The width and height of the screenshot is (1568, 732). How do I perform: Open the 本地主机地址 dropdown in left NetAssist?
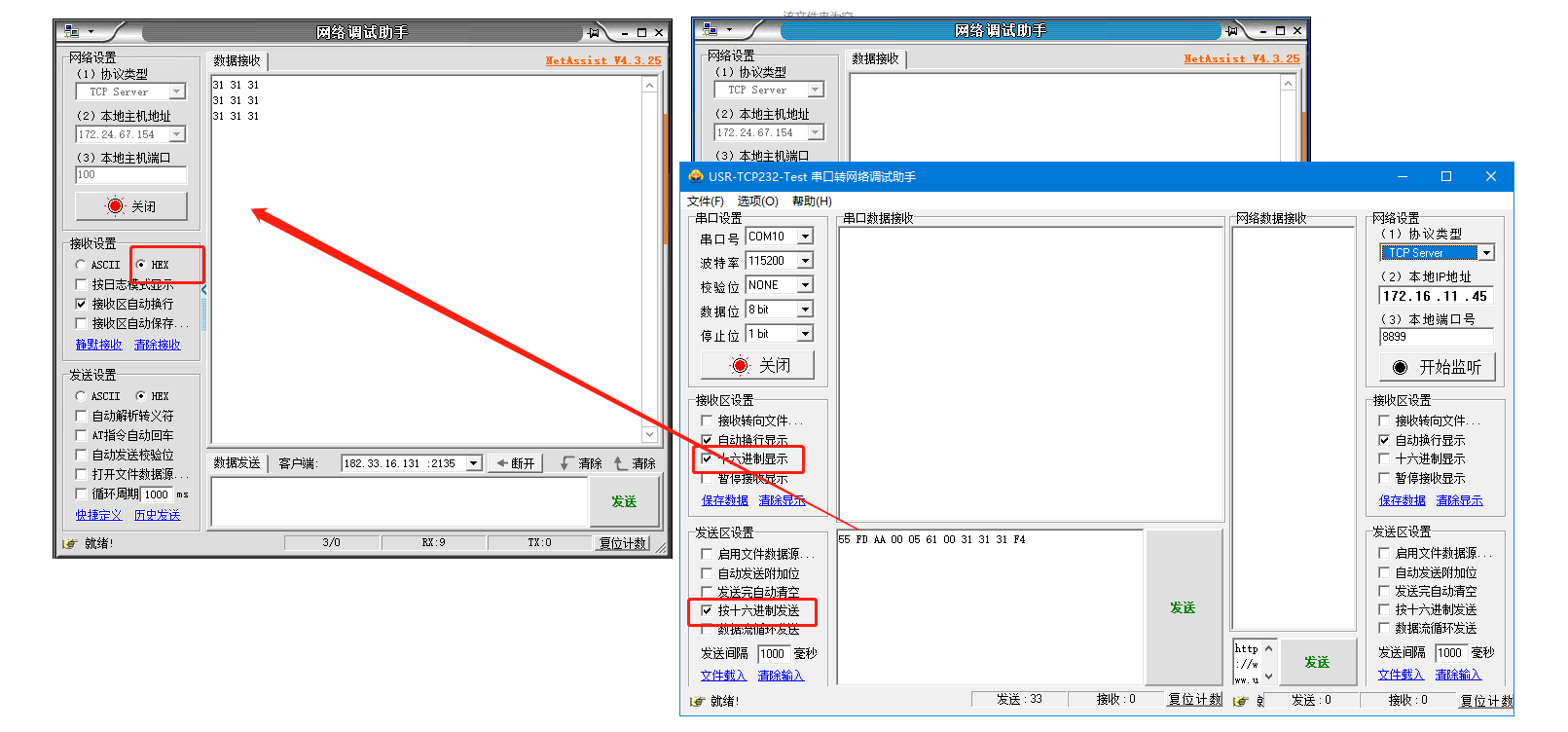[177, 134]
